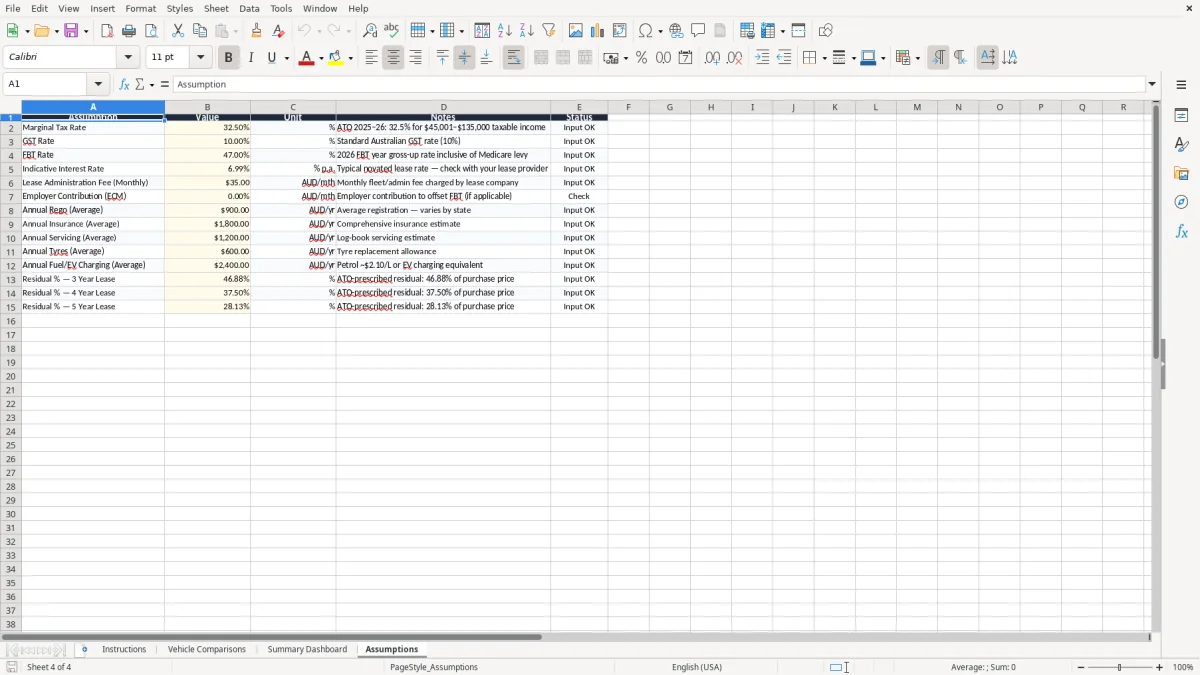Open the Conditional Formatting dropdown arrow
1200x675 pixels.
(x=917, y=58)
